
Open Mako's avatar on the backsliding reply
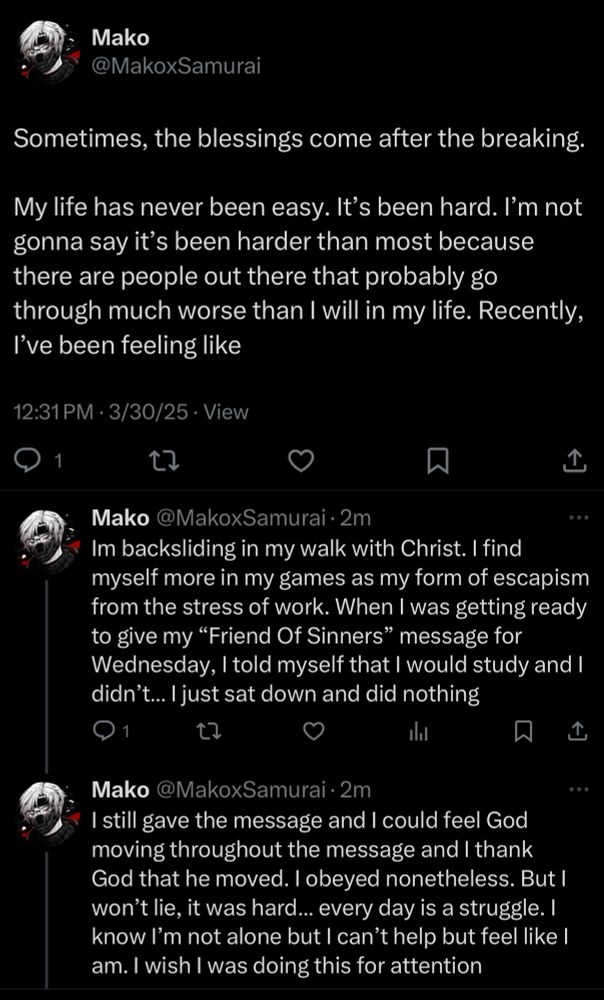pos(43,538)
